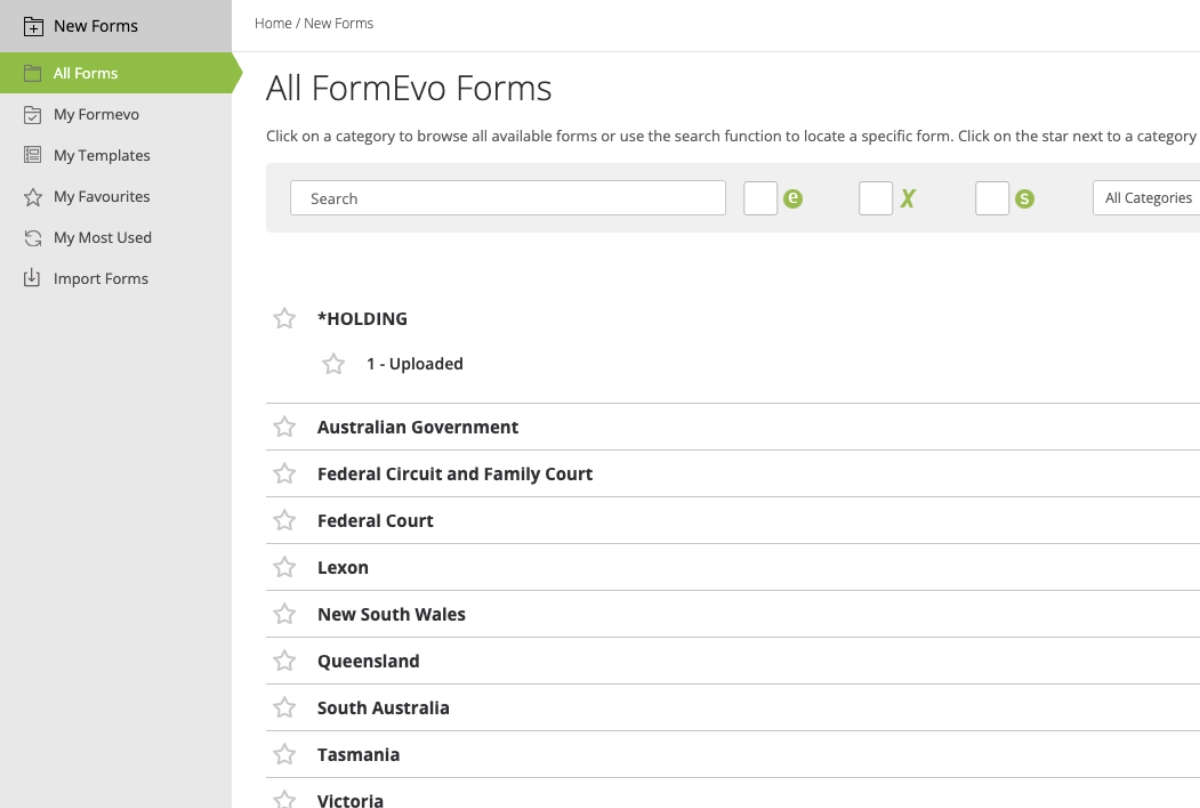Star the New South Wales category
This screenshot has width=1200, height=808.
click(285, 614)
